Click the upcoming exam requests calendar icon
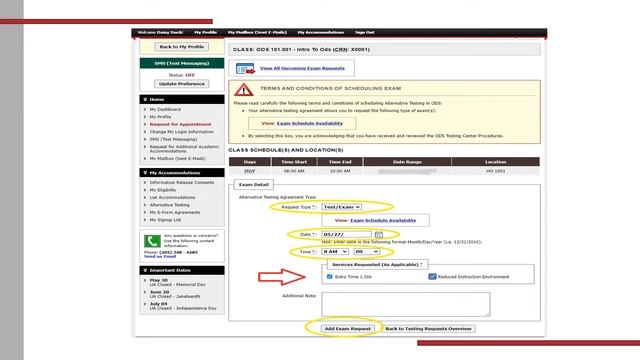 pos(245,69)
